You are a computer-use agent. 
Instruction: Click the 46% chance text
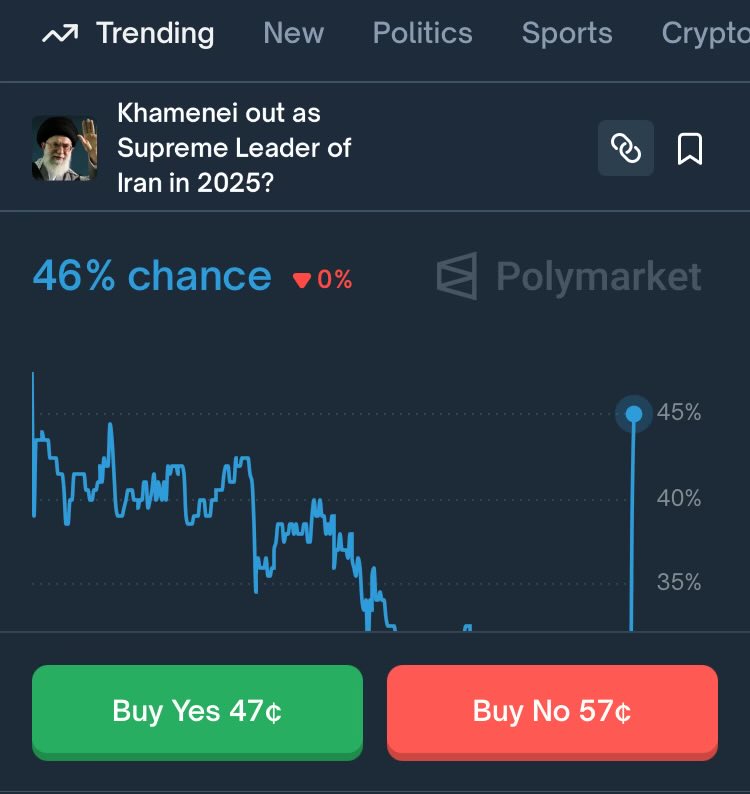tap(152, 276)
